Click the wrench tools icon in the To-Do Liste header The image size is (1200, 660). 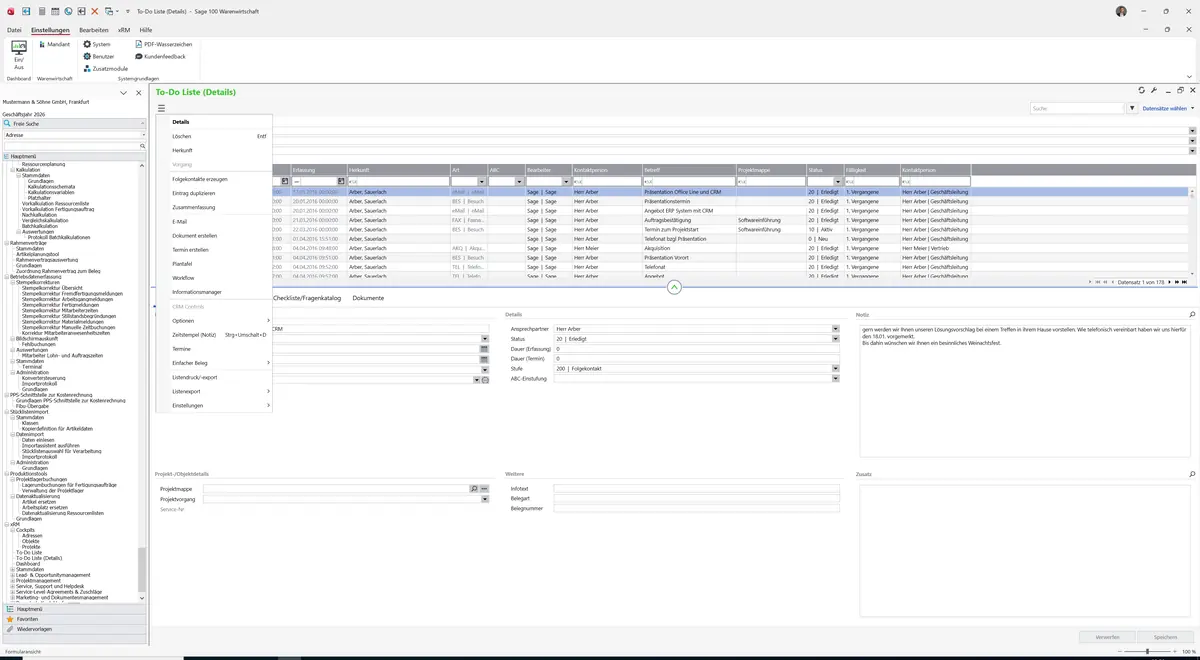coord(1154,90)
